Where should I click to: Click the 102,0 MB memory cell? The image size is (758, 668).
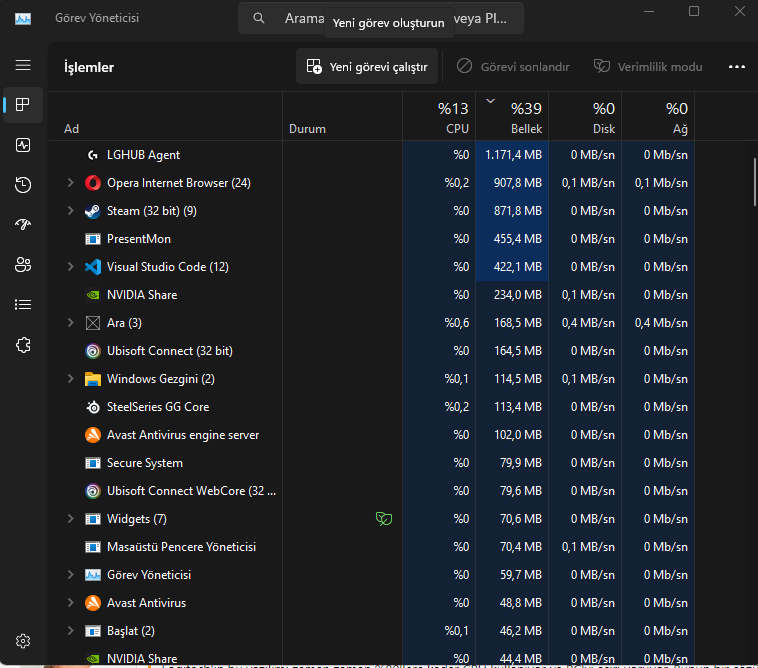(x=512, y=435)
